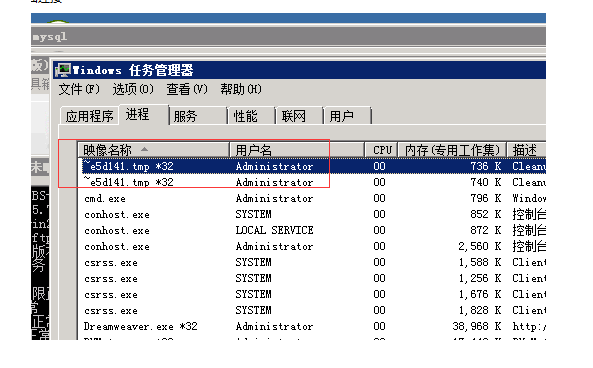
Task: Switch to the 联网 tab
Action: click(299, 116)
